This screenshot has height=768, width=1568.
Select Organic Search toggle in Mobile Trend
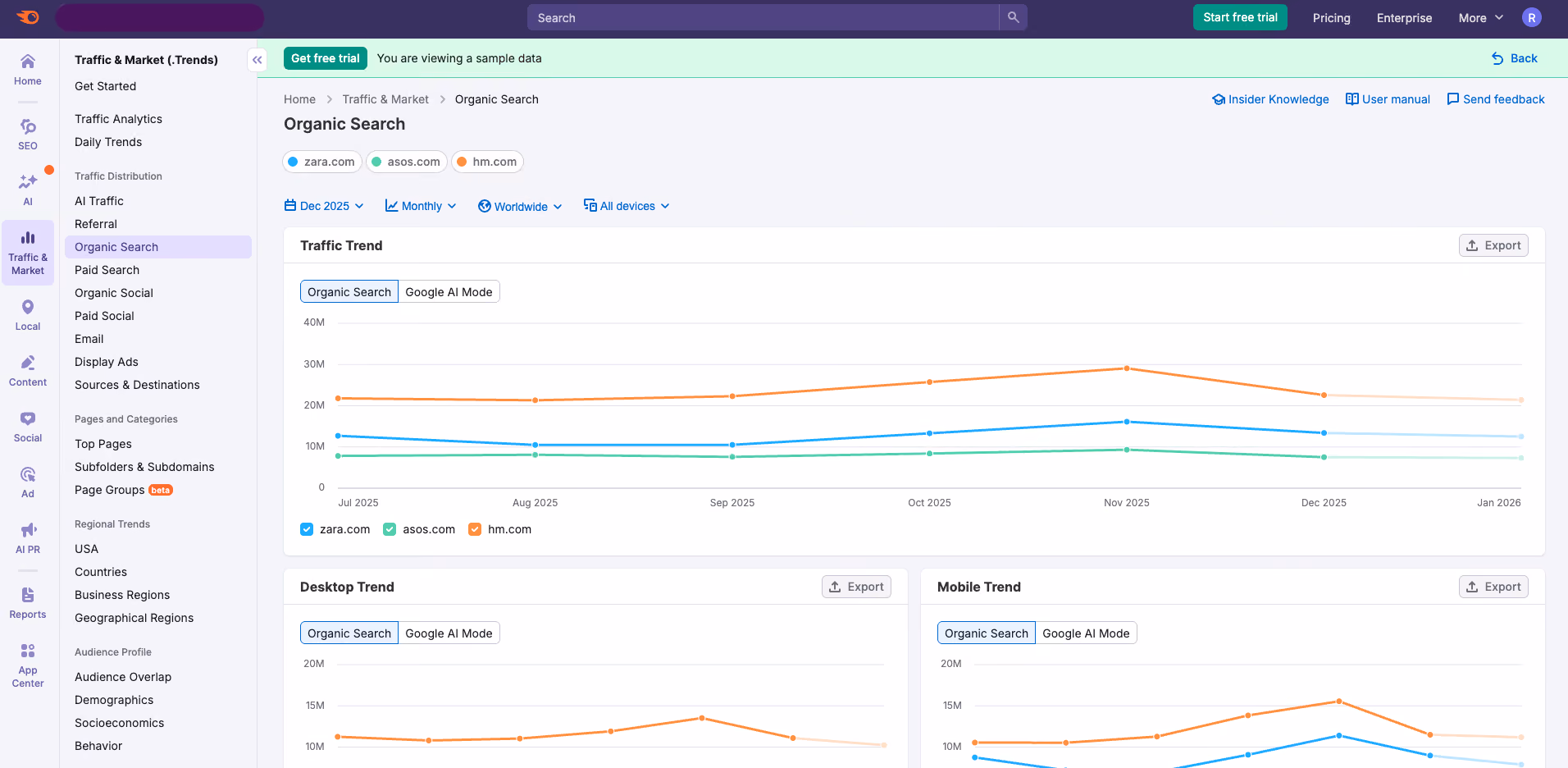[x=987, y=633]
